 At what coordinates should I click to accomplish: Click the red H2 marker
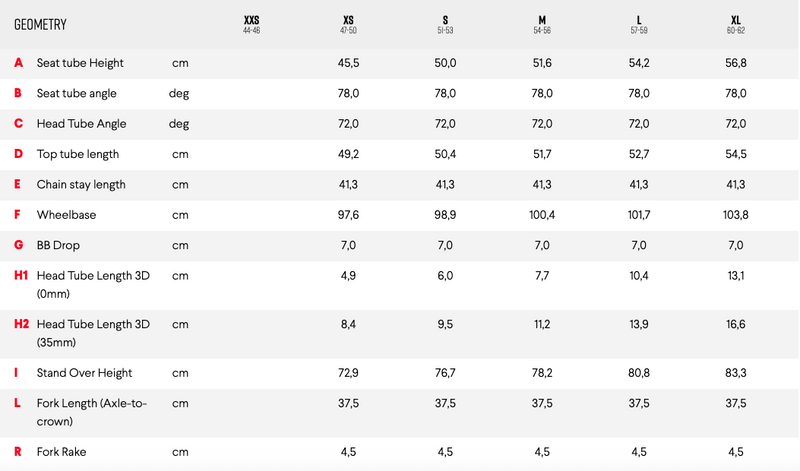click(x=21, y=324)
